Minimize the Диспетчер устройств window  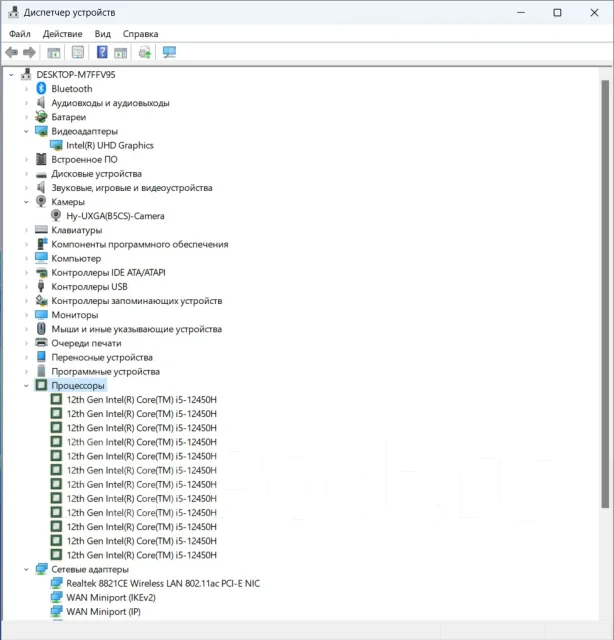(521, 13)
